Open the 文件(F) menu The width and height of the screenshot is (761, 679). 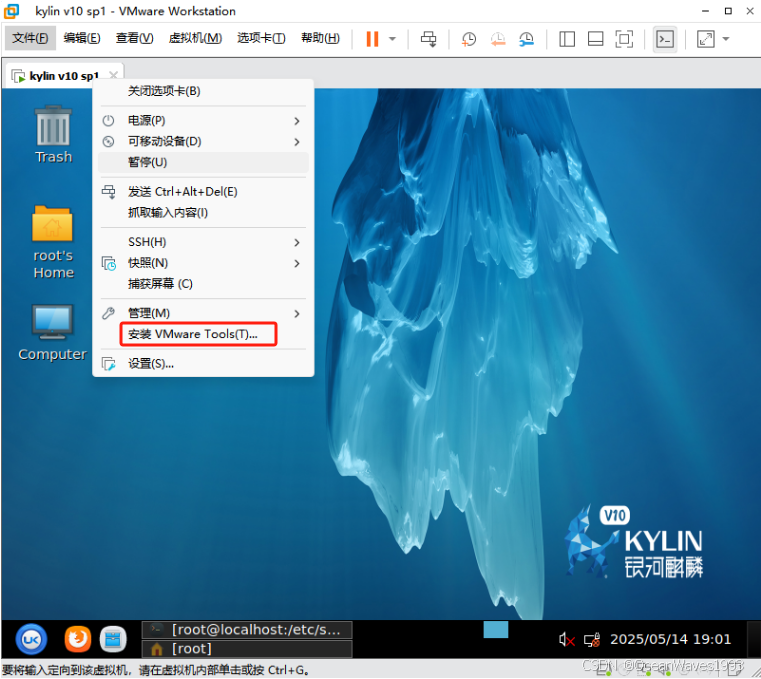[x=30, y=38]
